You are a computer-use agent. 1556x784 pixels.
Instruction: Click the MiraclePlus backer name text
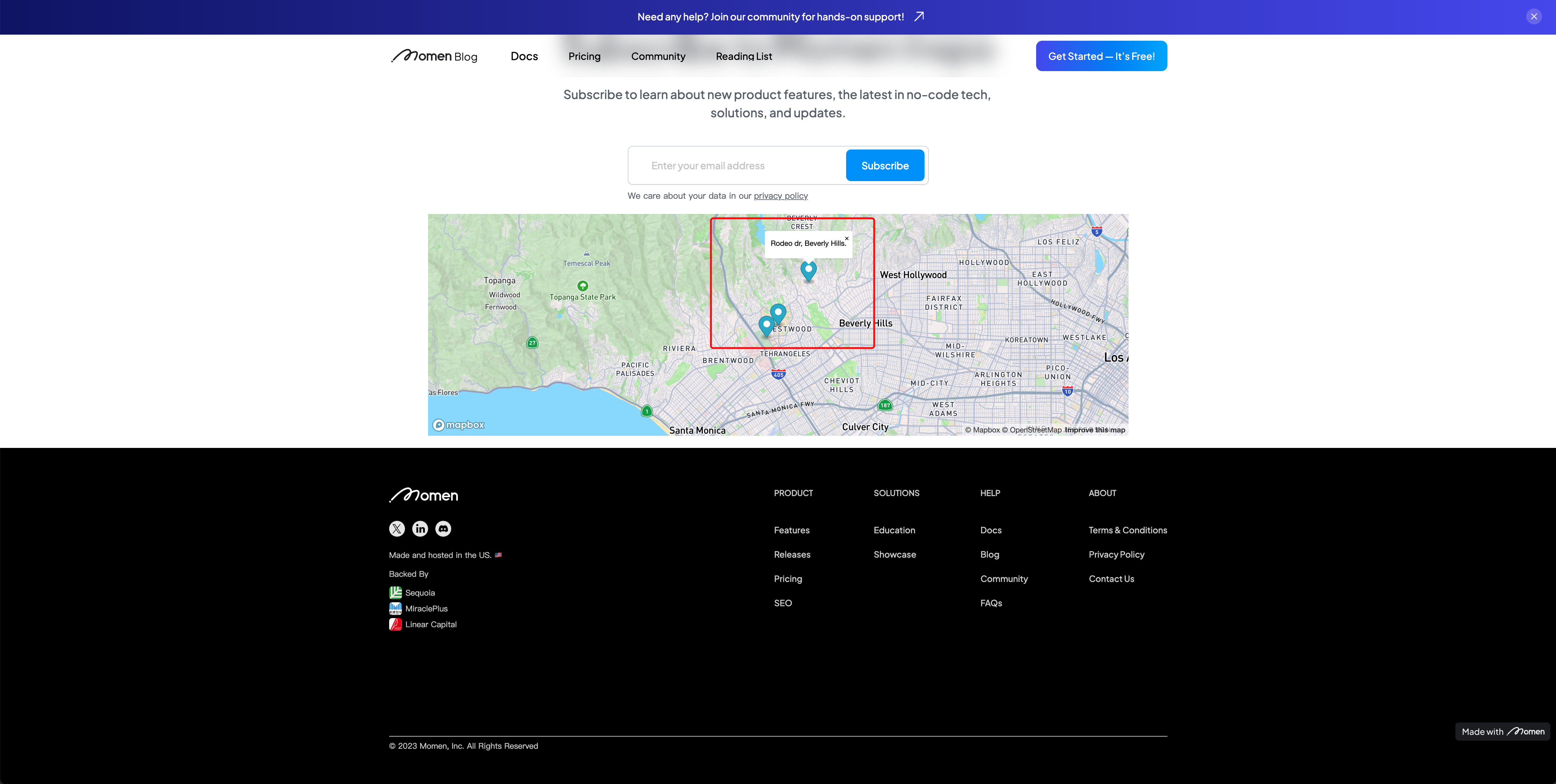click(x=427, y=608)
